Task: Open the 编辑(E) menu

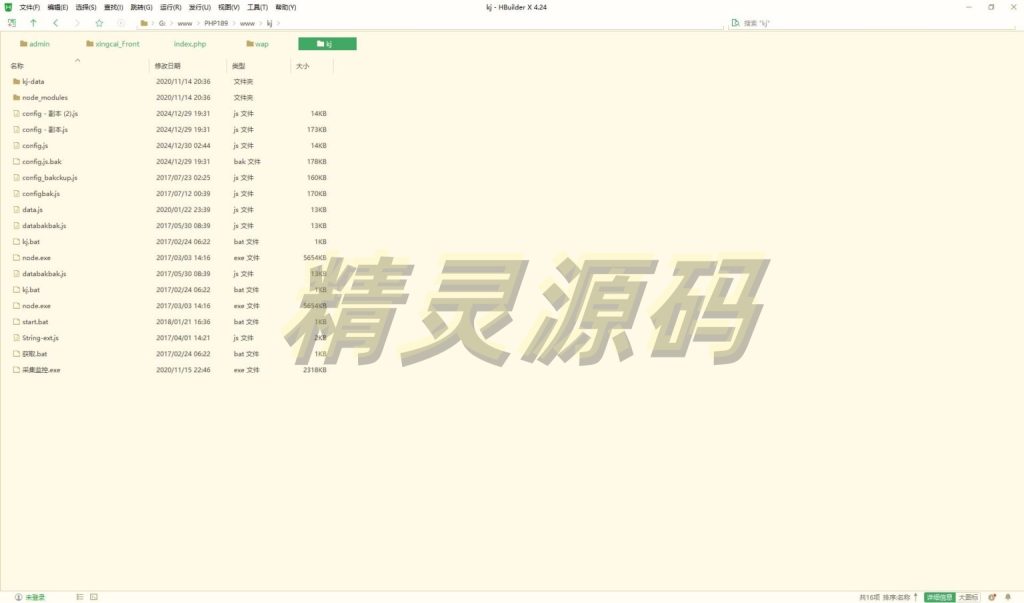Action: [x=57, y=7]
